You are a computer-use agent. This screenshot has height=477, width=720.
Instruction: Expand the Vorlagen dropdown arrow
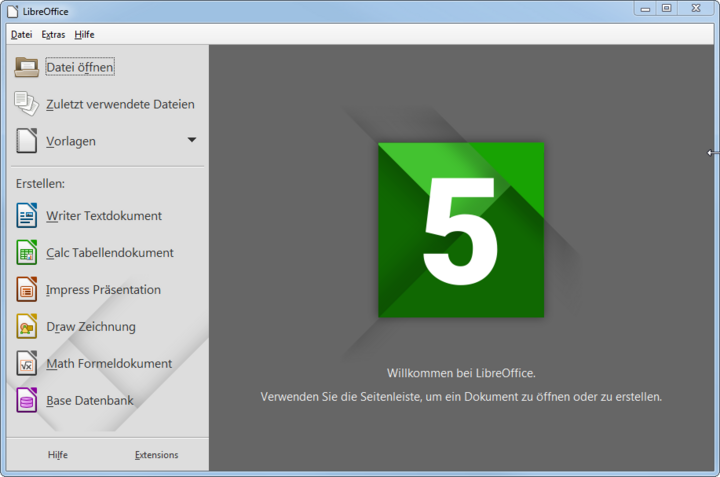pos(192,140)
